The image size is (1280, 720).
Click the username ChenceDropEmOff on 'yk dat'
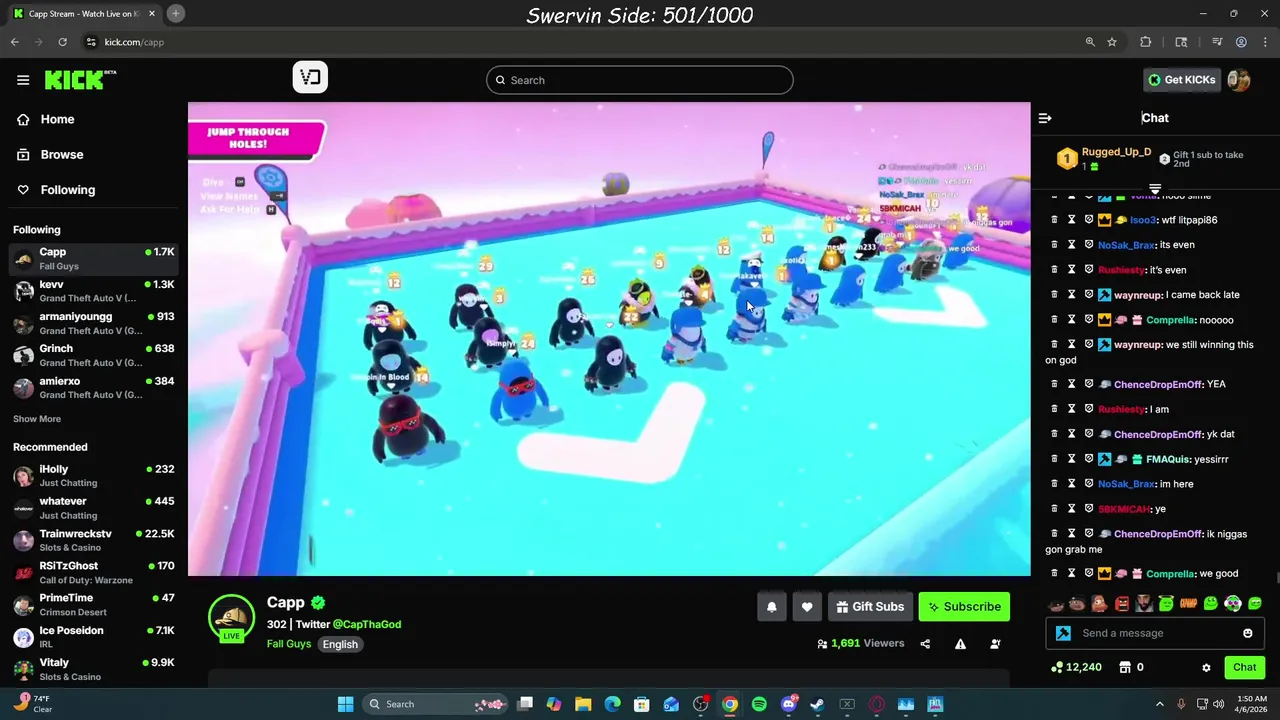click(1157, 434)
